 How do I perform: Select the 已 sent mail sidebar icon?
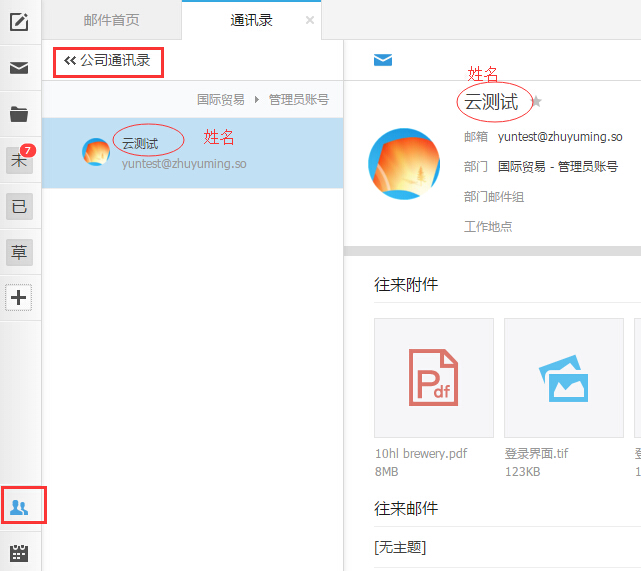click(x=19, y=207)
